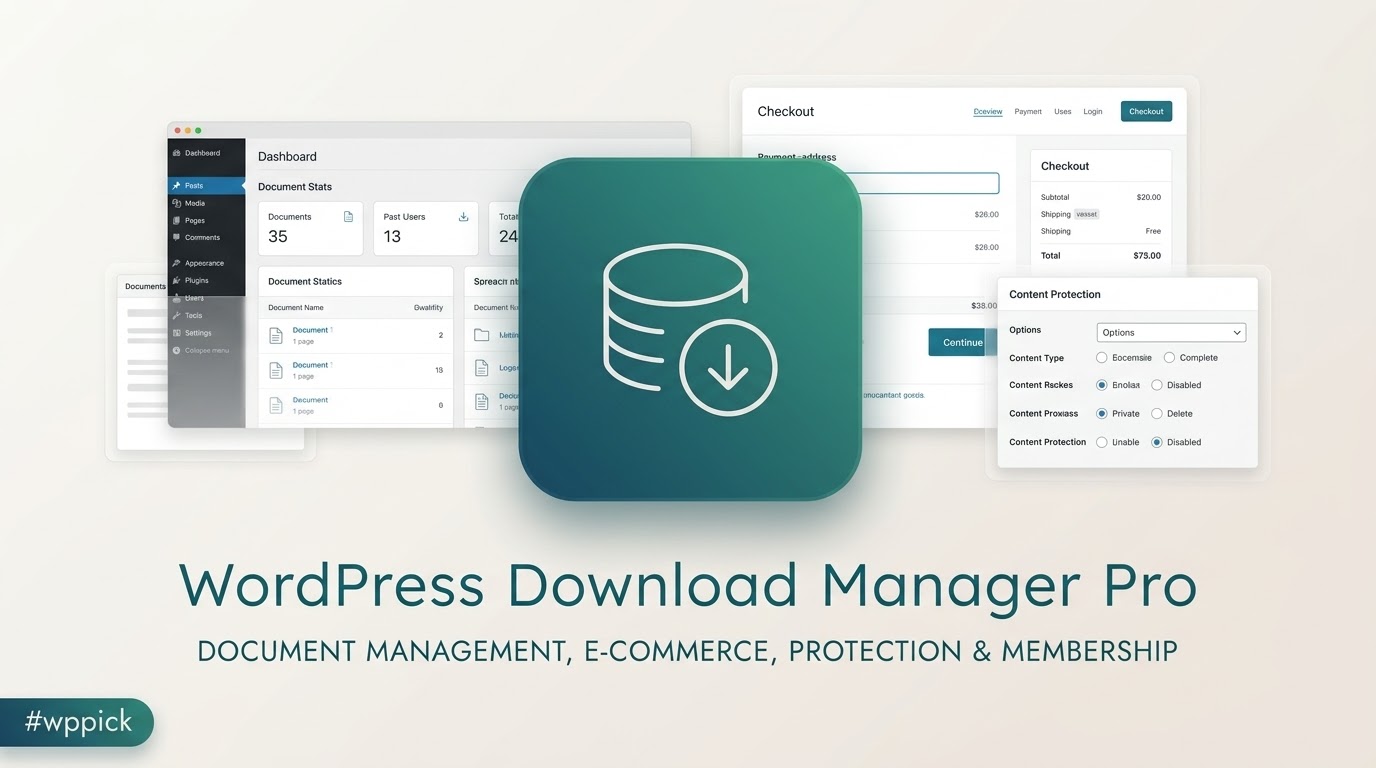The image size is (1376, 768).
Task: Click the Collapse menu arrow icon
Action: (177, 350)
